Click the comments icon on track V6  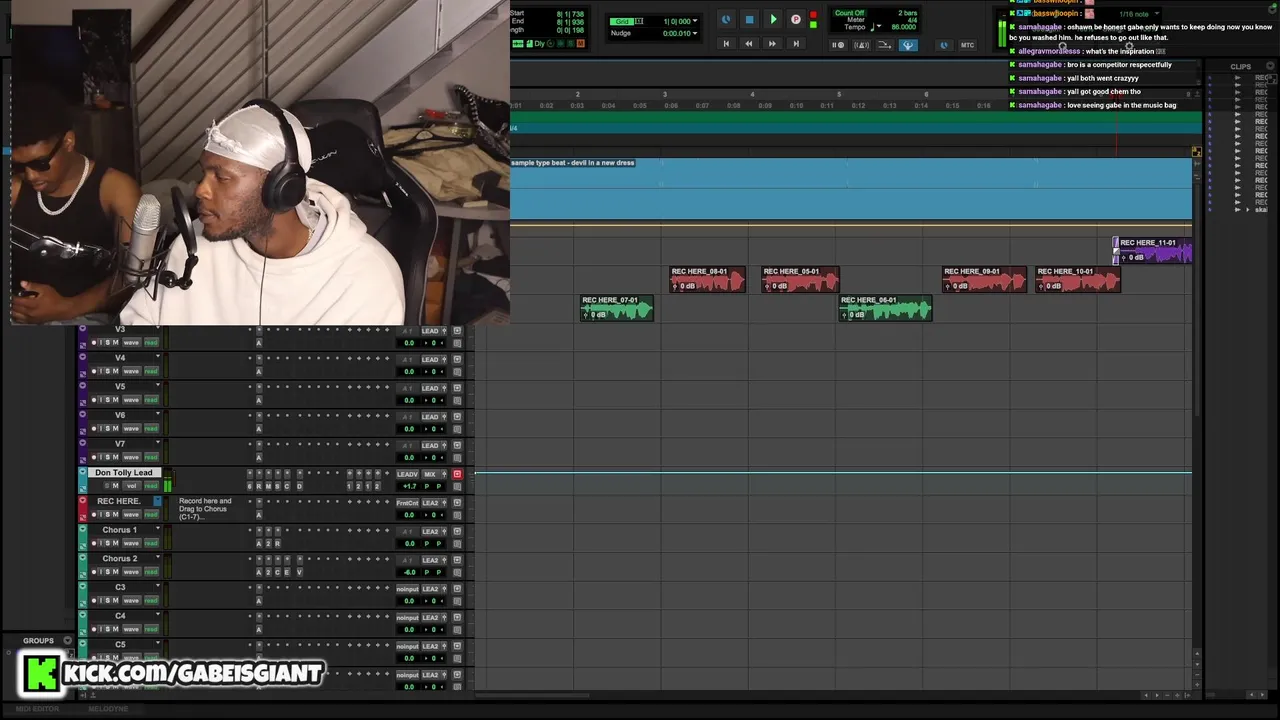(x=457, y=429)
